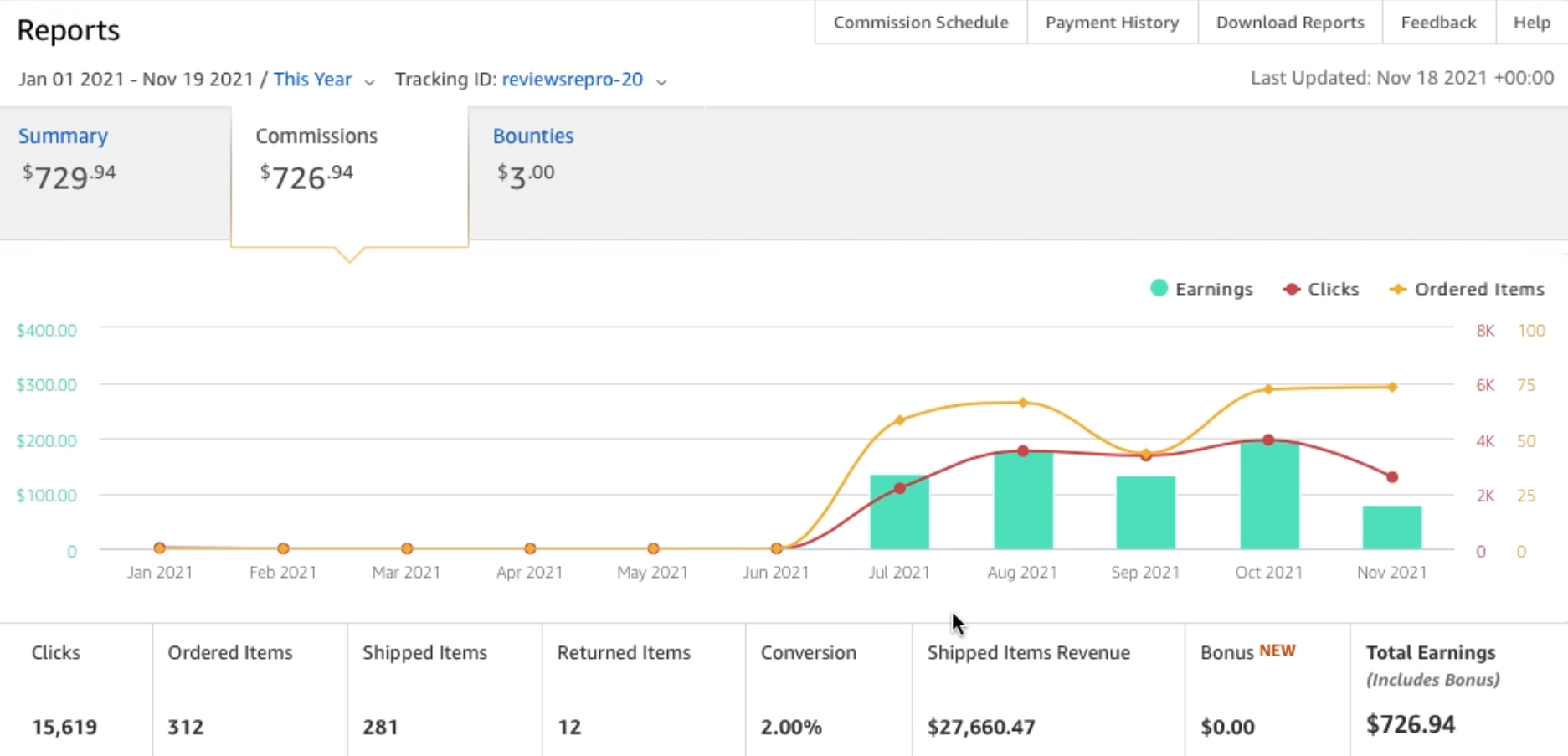Viewport: 1568px width, 756px height.
Task: Click the Returned Items value 12
Action: [569, 727]
